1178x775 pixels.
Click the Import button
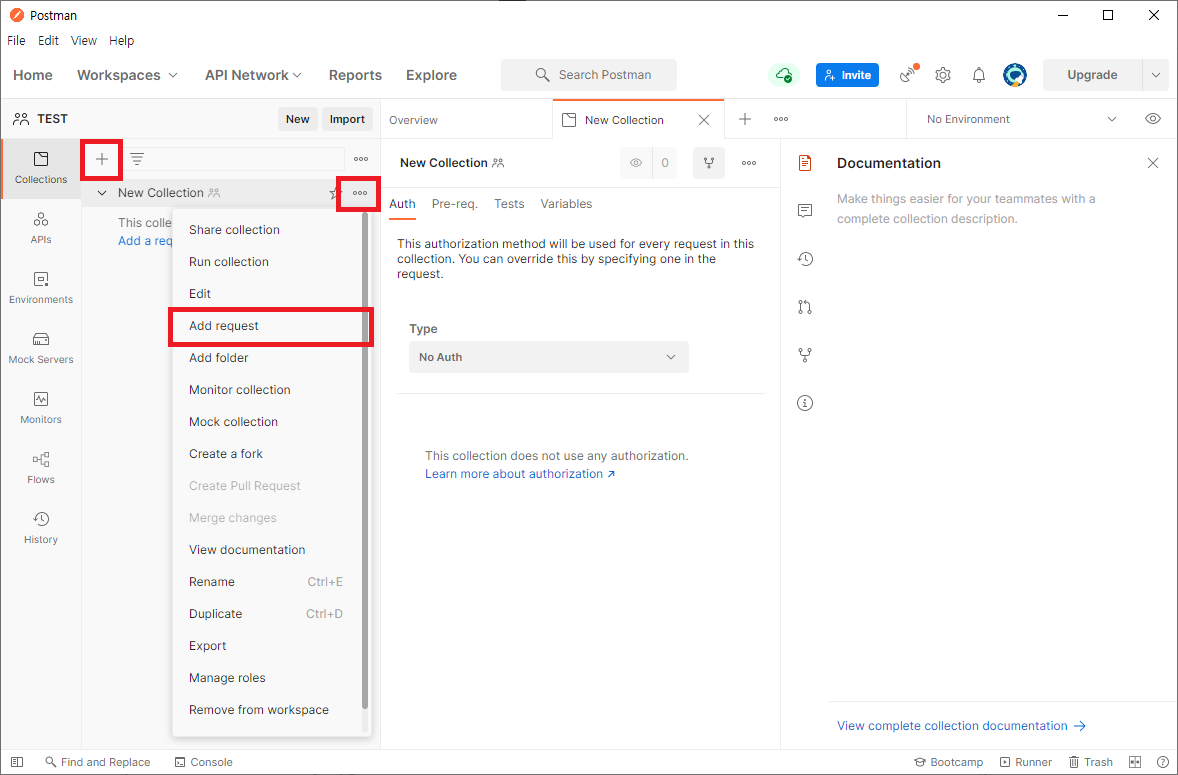click(x=347, y=119)
